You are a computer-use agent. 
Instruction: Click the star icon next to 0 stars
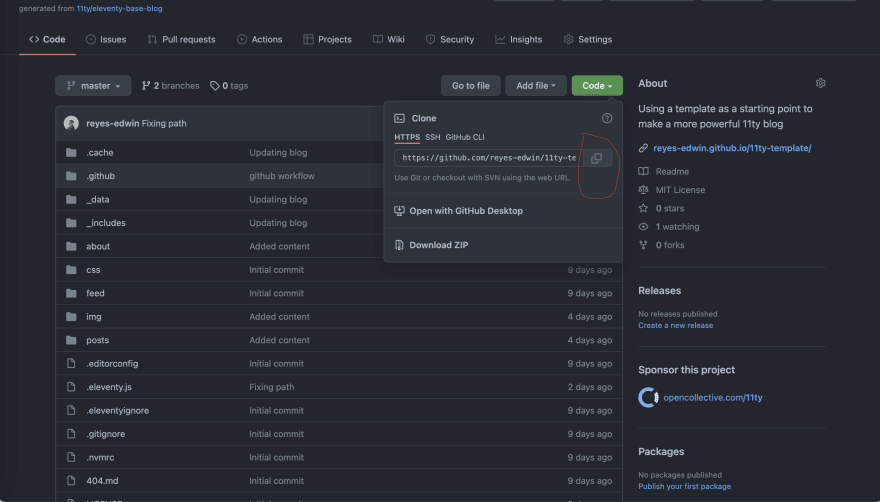643,208
